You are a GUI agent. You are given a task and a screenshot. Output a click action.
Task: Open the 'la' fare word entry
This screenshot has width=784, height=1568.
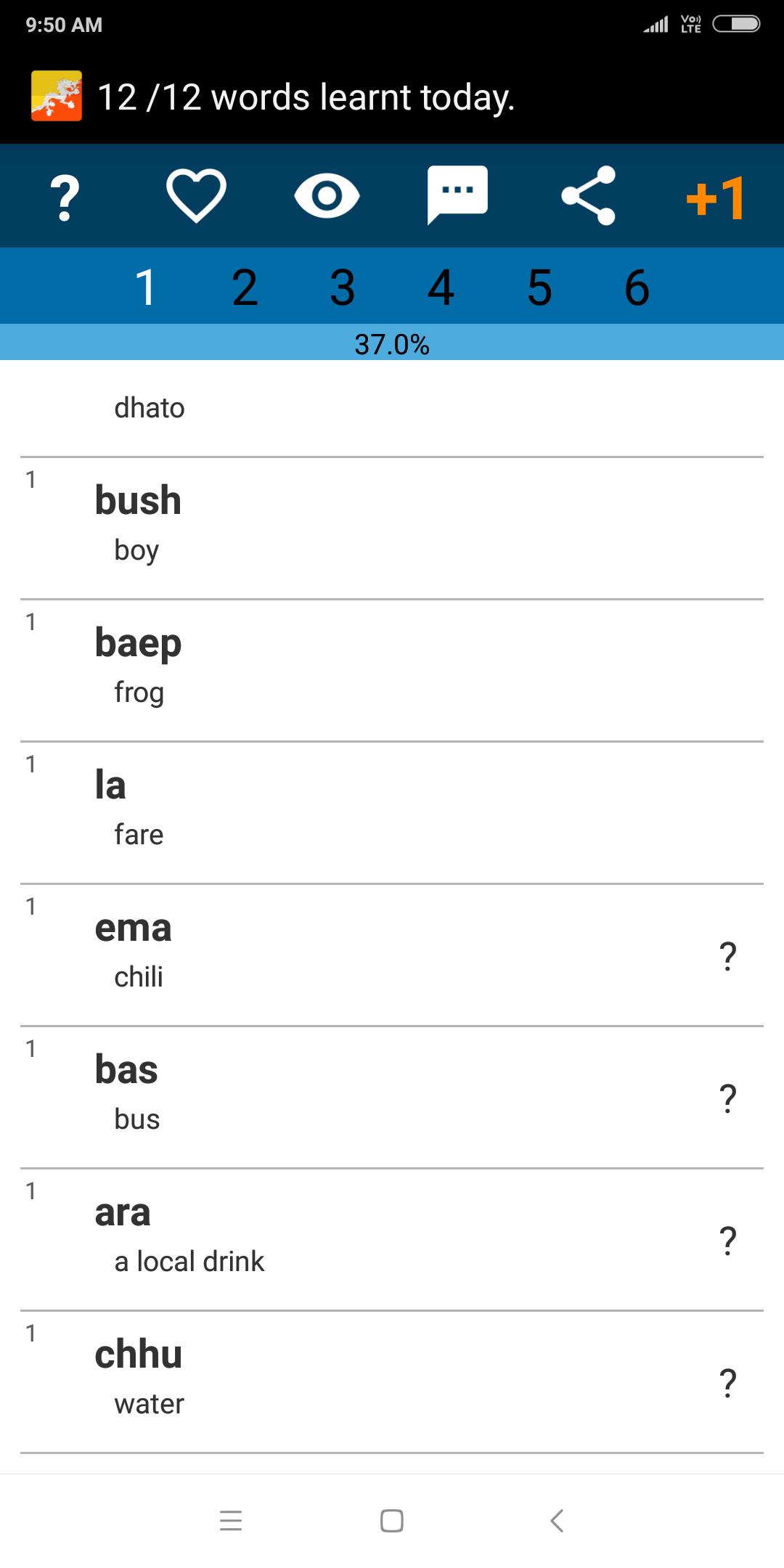click(x=392, y=813)
